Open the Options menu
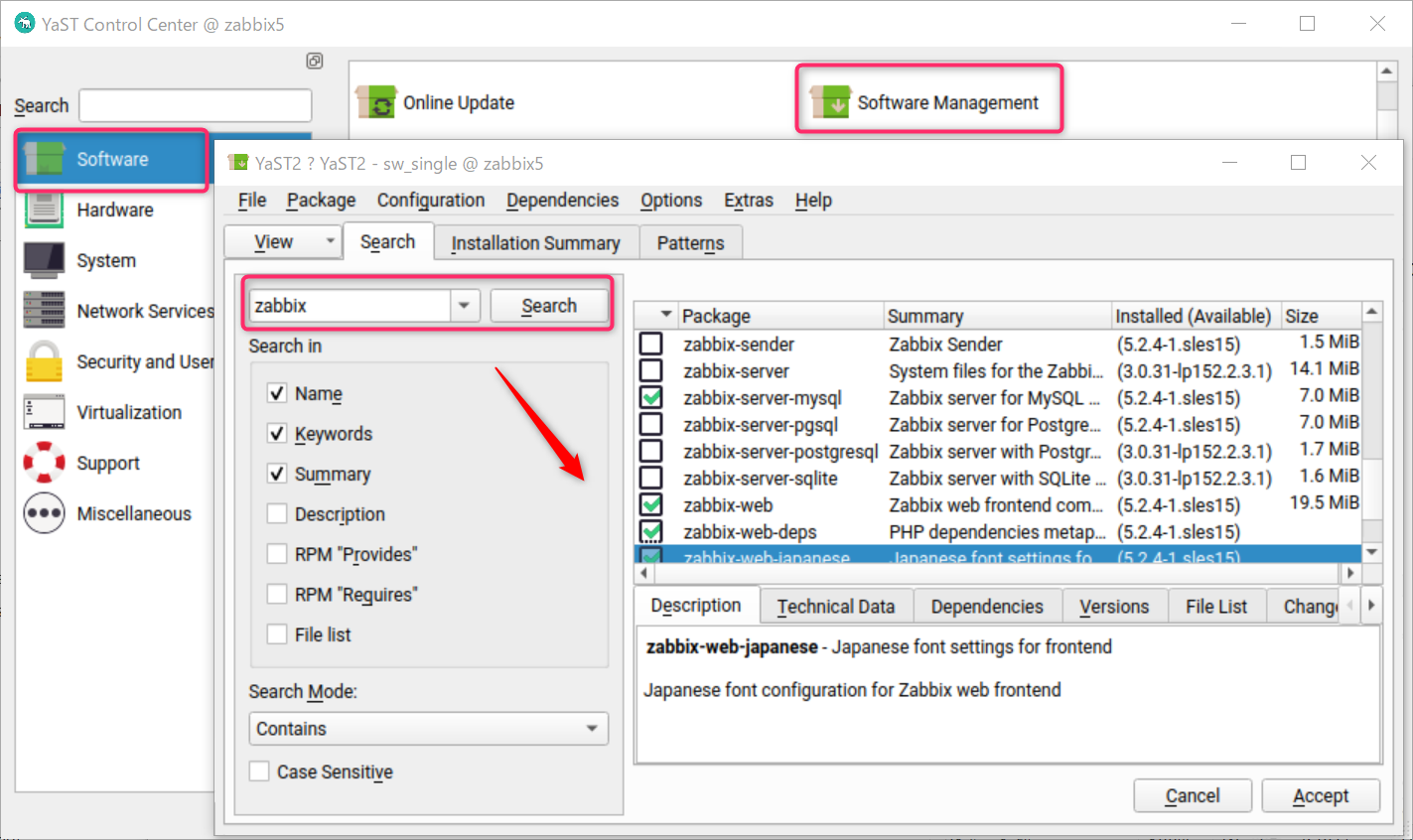Screen dimensions: 1413x840 pyautogui.click(x=671, y=201)
